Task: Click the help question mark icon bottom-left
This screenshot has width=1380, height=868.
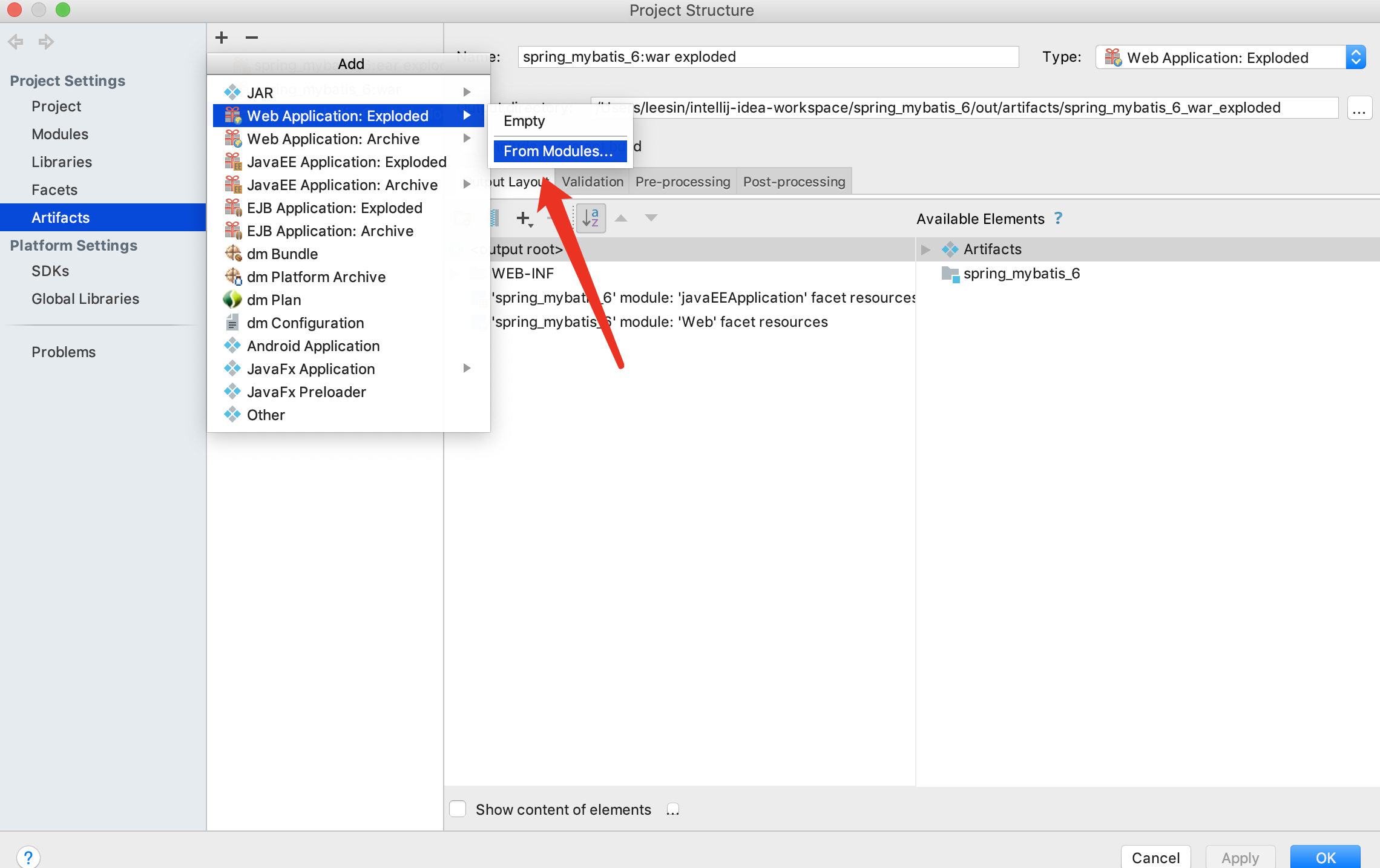Action: click(x=28, y=856)
